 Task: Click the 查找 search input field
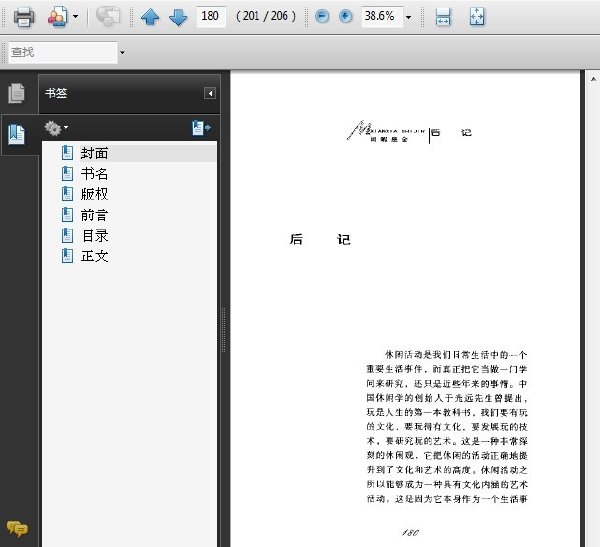(63, 52)
